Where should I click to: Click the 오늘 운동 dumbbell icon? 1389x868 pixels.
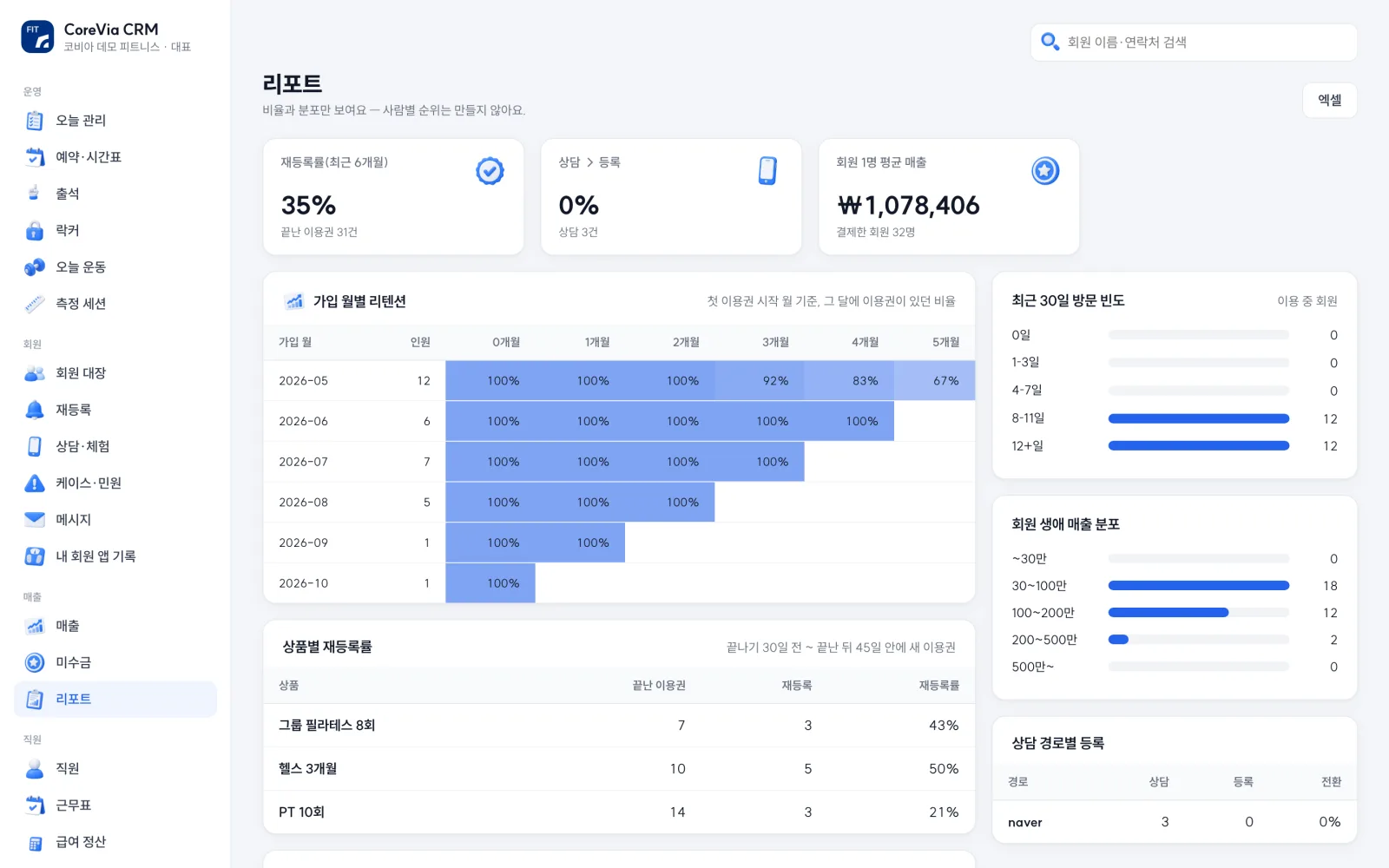tap(35, 266)
